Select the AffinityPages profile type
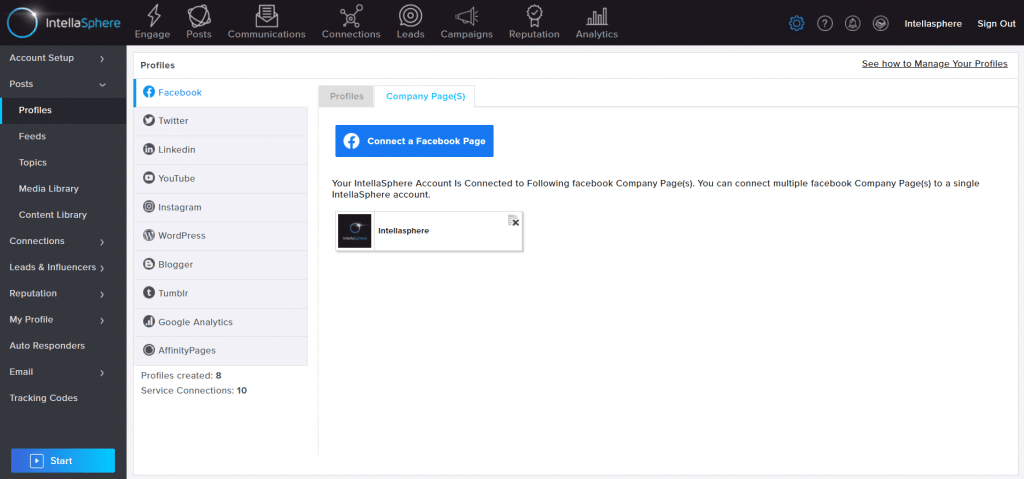 221,351
